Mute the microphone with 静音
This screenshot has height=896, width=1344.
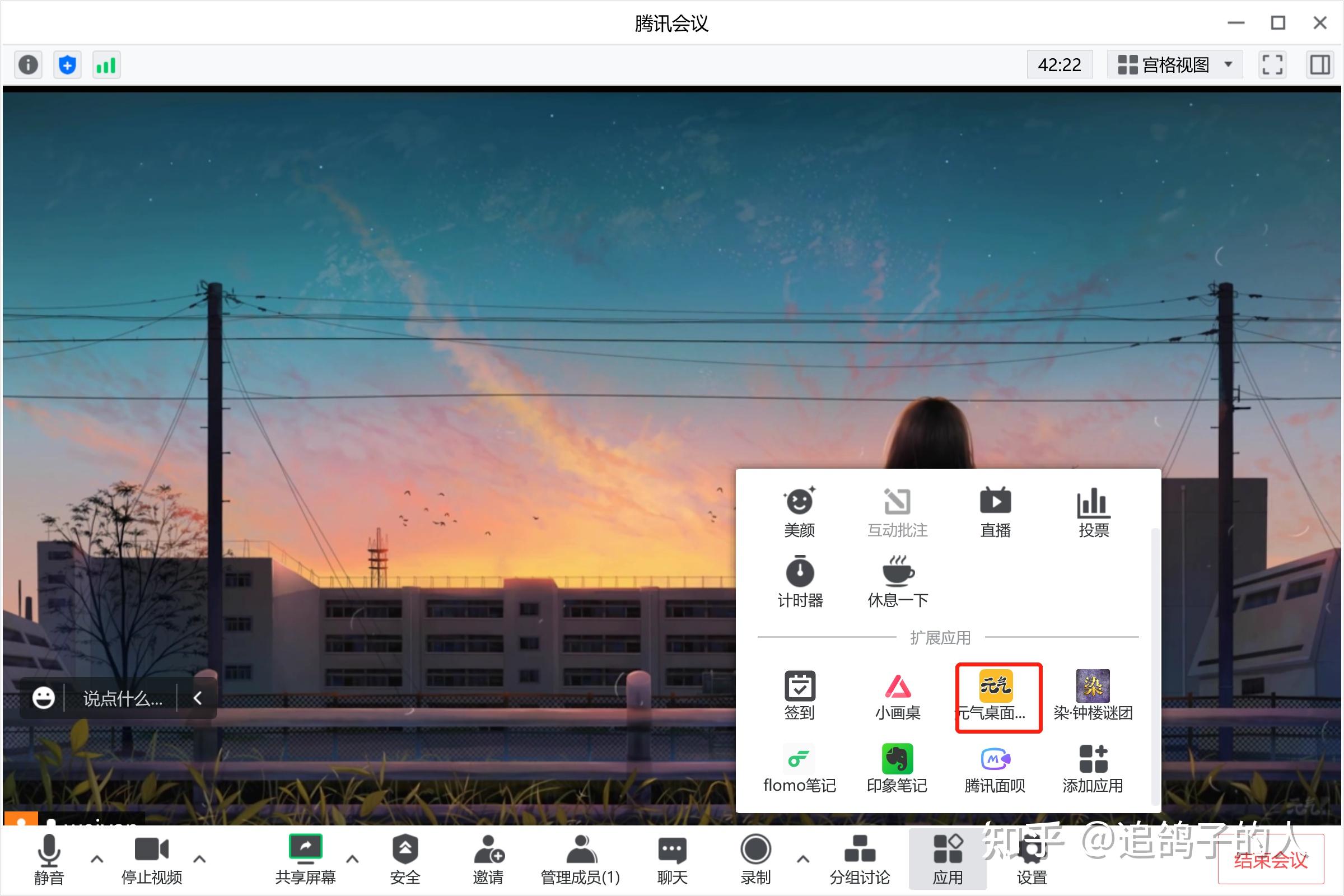pos(49,860)
